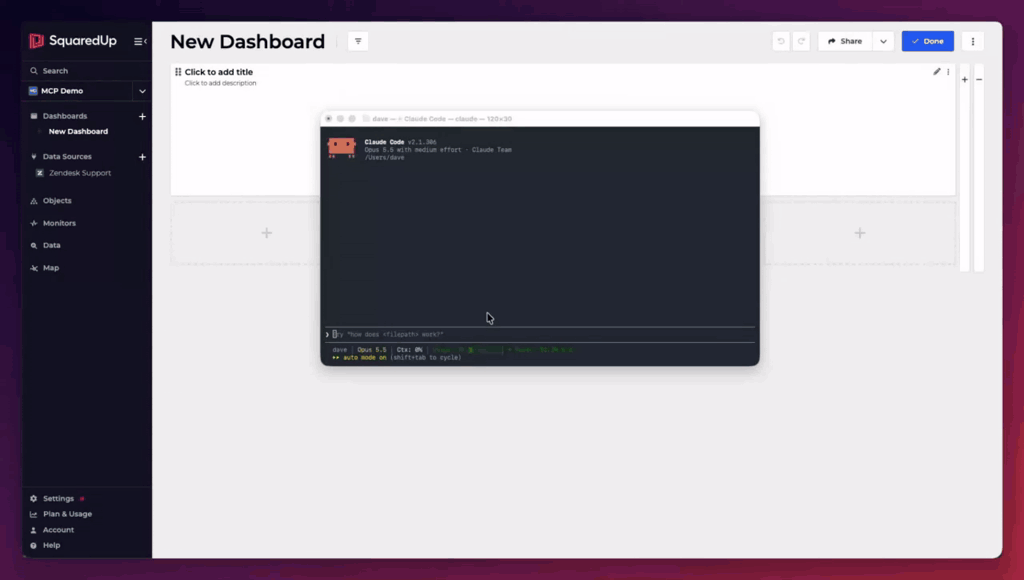
Task: Redo the last dashboard change
Action: click(x=801, y=41)
